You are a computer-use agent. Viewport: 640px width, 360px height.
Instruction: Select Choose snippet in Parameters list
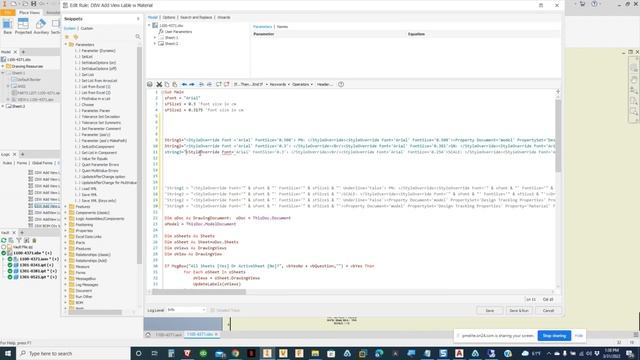click(x=88, y=104)
